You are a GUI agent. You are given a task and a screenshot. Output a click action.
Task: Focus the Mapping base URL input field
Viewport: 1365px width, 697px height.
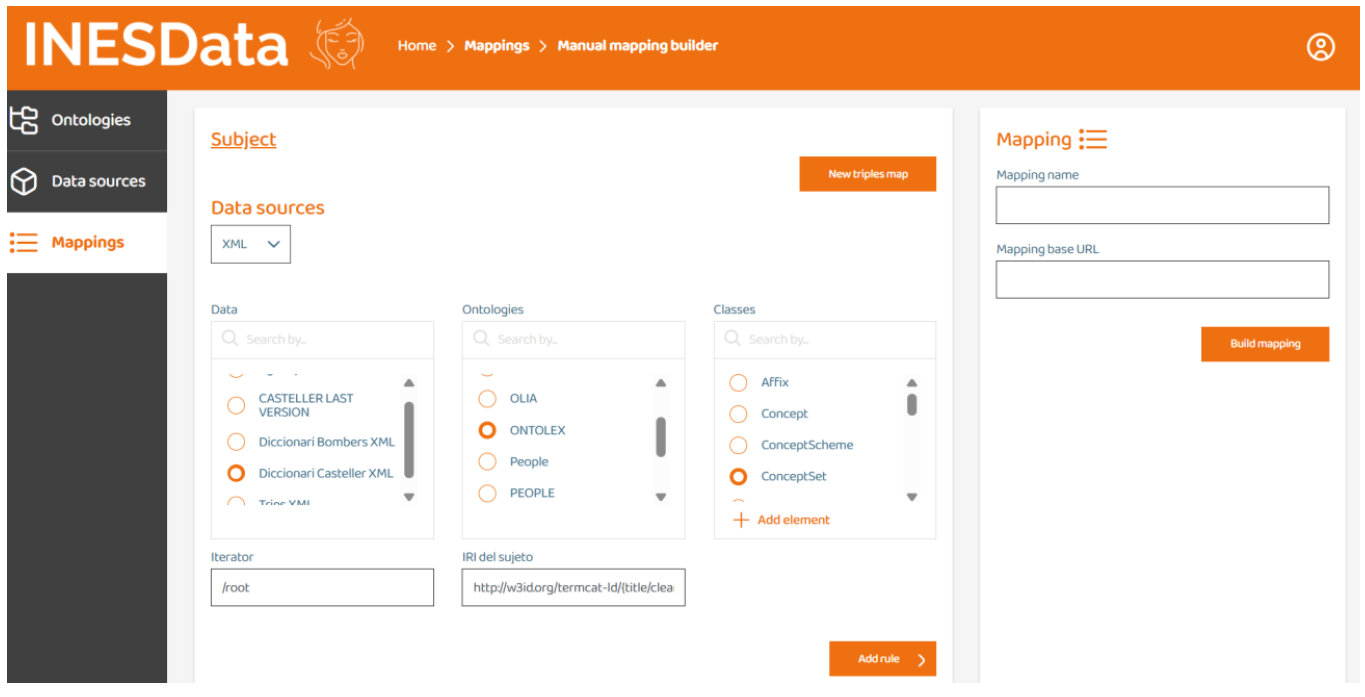pos(1162,280)
